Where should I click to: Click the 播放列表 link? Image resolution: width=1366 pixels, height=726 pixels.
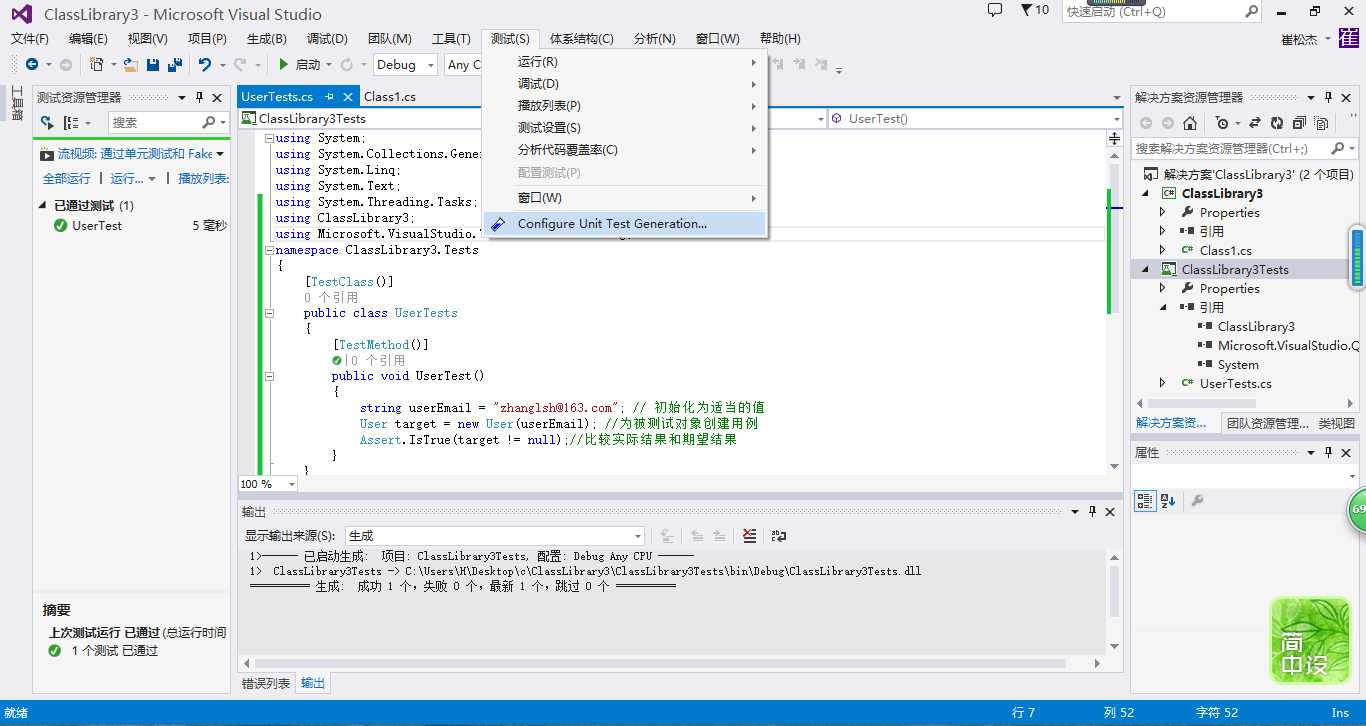204,178
